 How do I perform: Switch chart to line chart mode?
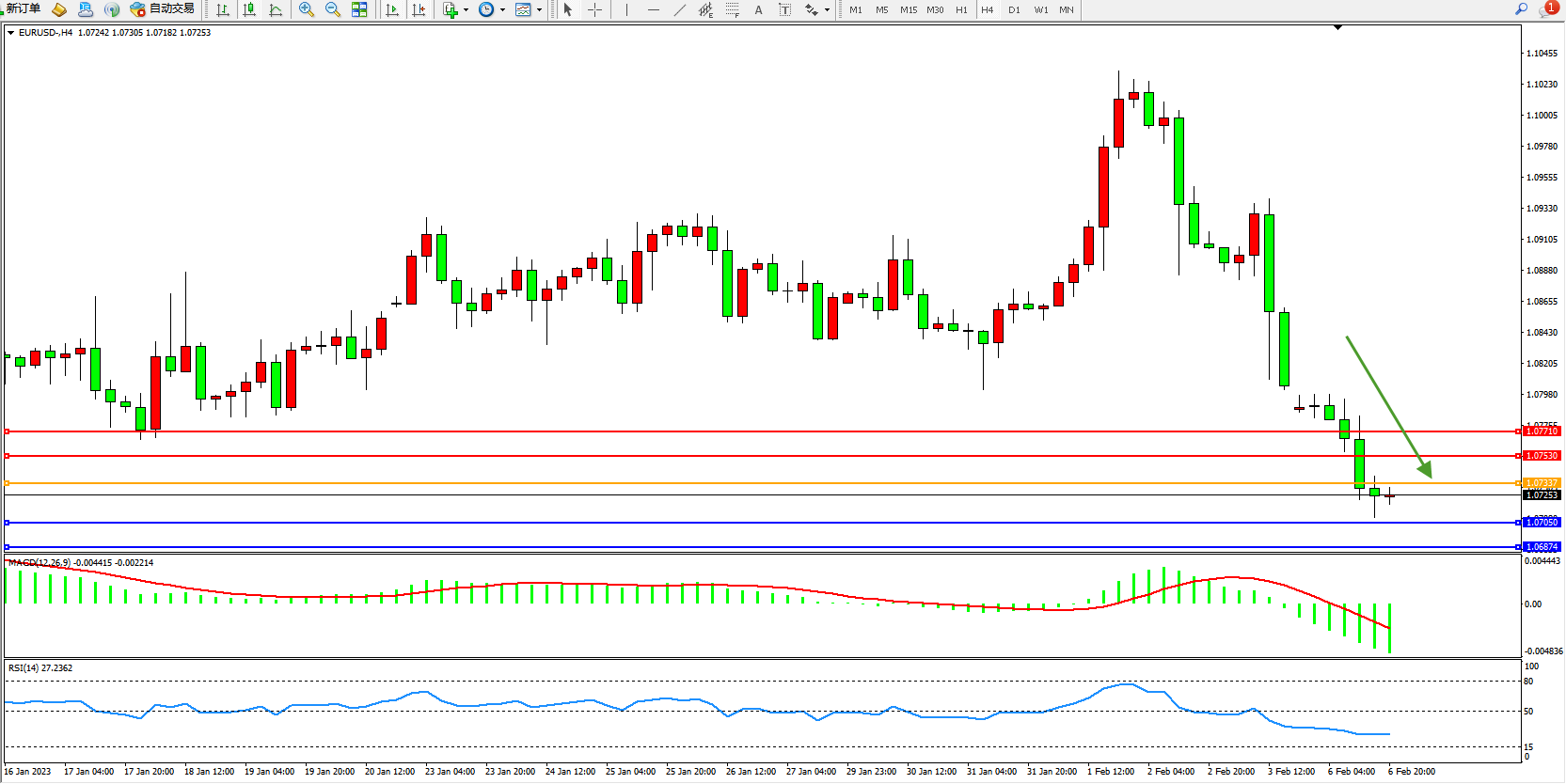click(x=276, y=9)
